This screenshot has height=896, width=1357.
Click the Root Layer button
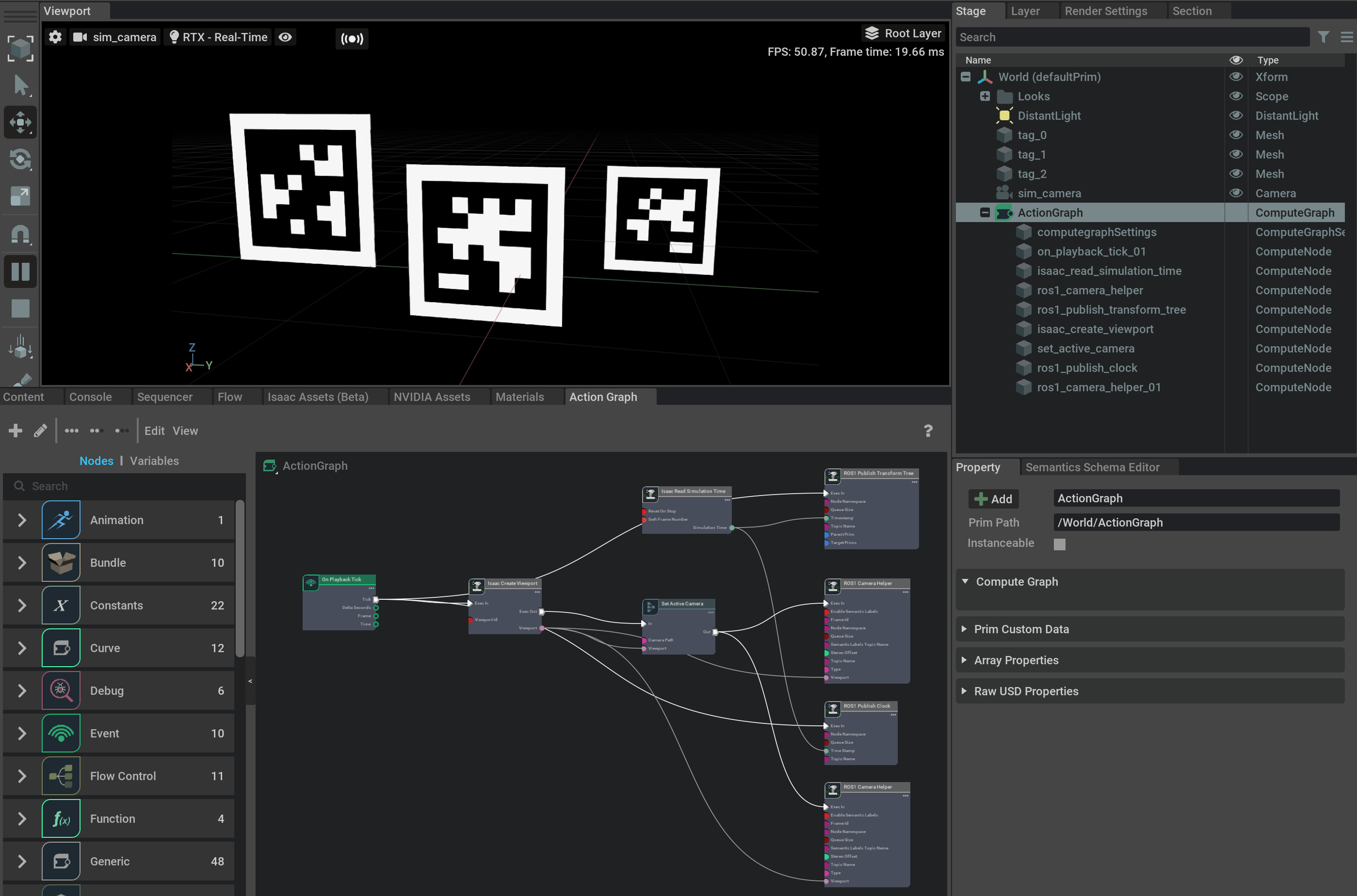click(x=903, y=33)
